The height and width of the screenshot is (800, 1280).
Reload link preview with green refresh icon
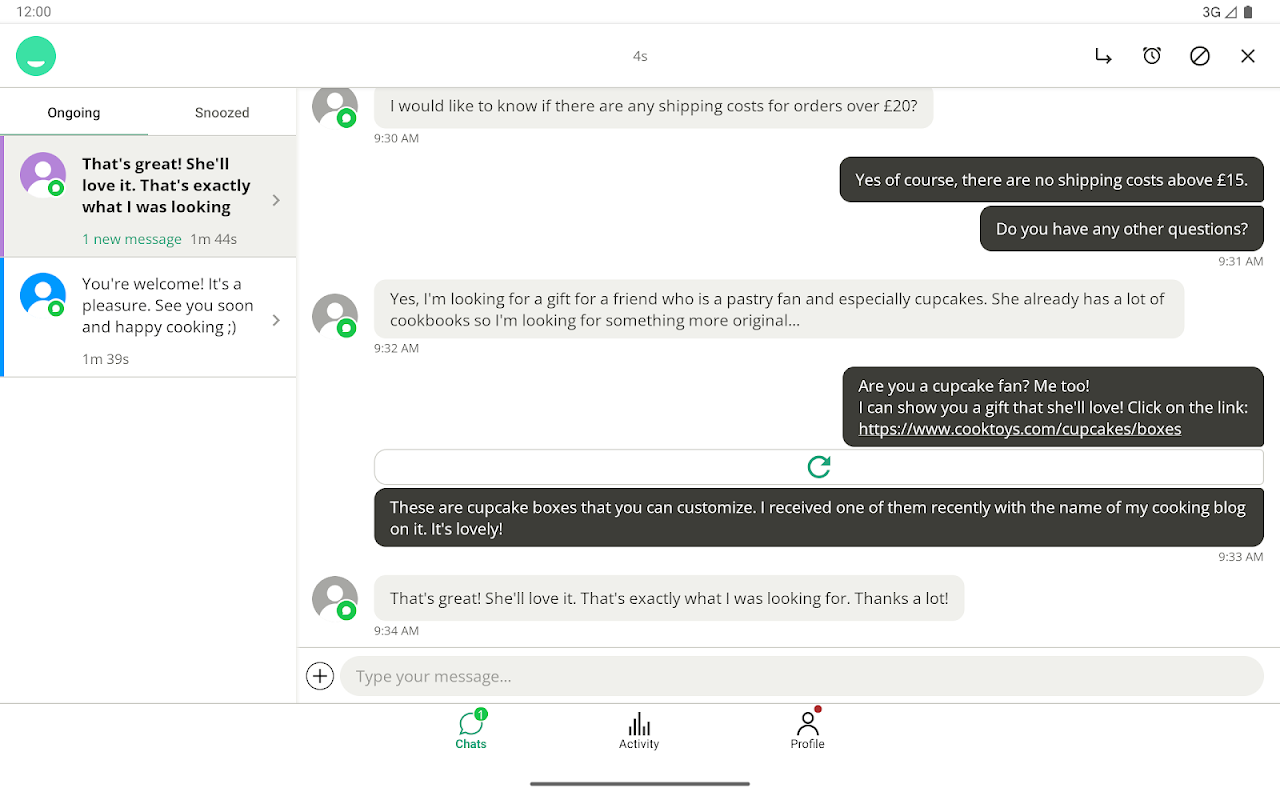point(819,467)
